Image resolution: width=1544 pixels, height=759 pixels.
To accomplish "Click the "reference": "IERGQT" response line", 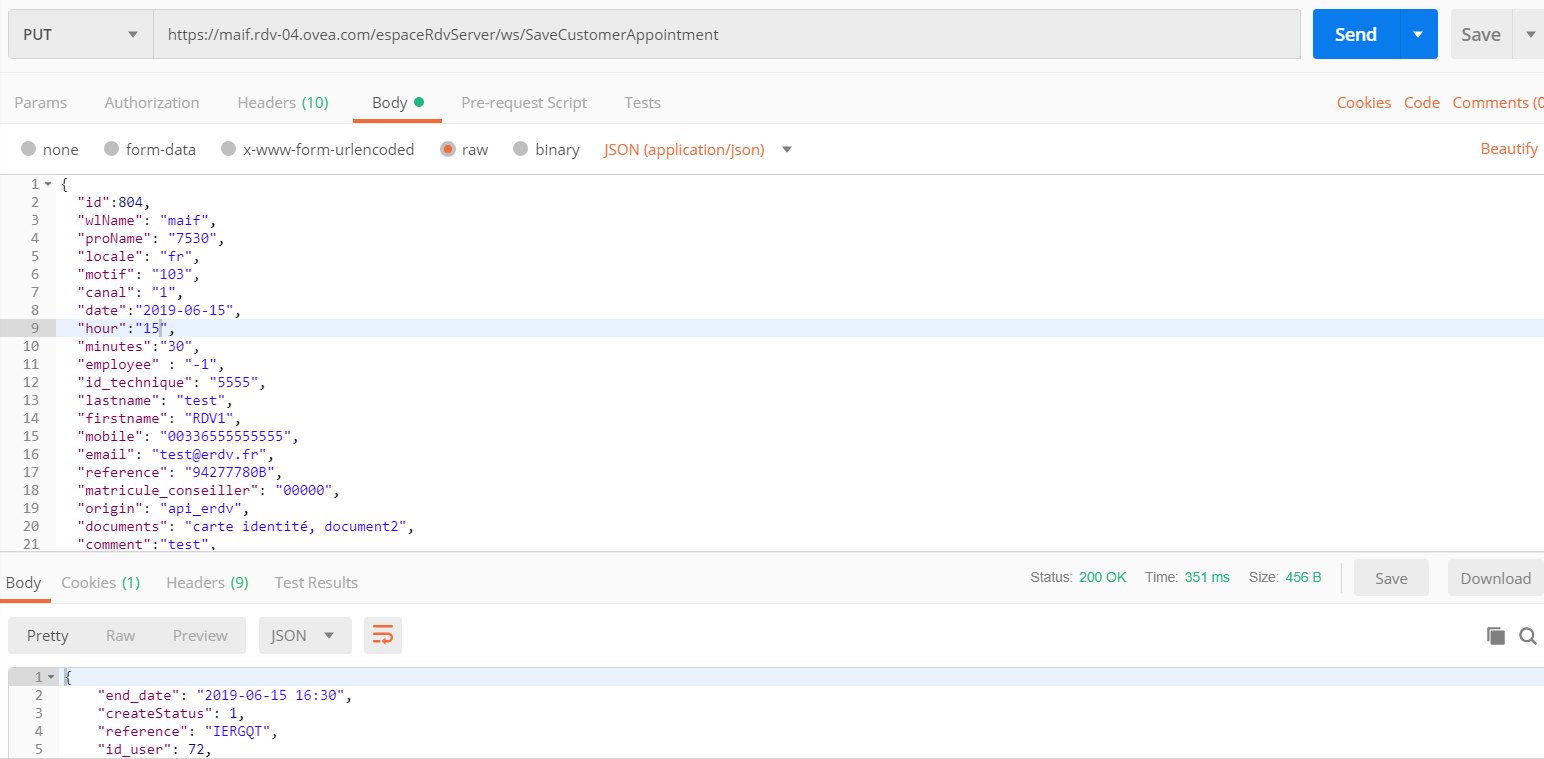I will [188, 731].
